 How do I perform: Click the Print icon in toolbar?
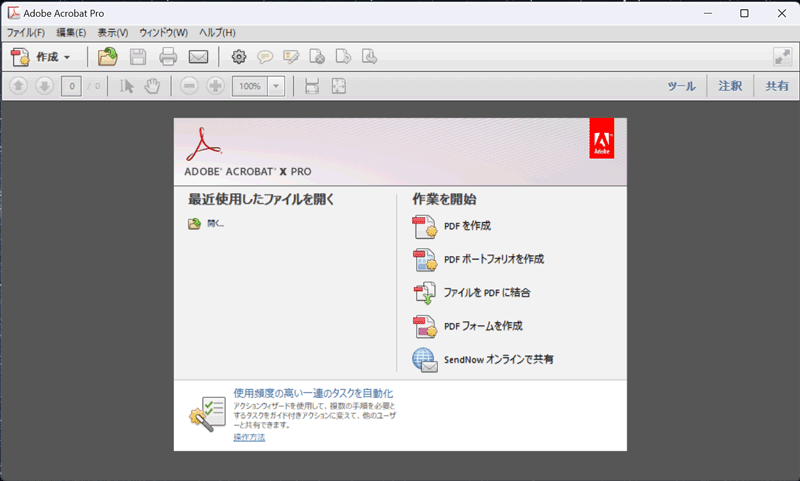[x=168, y=57]
